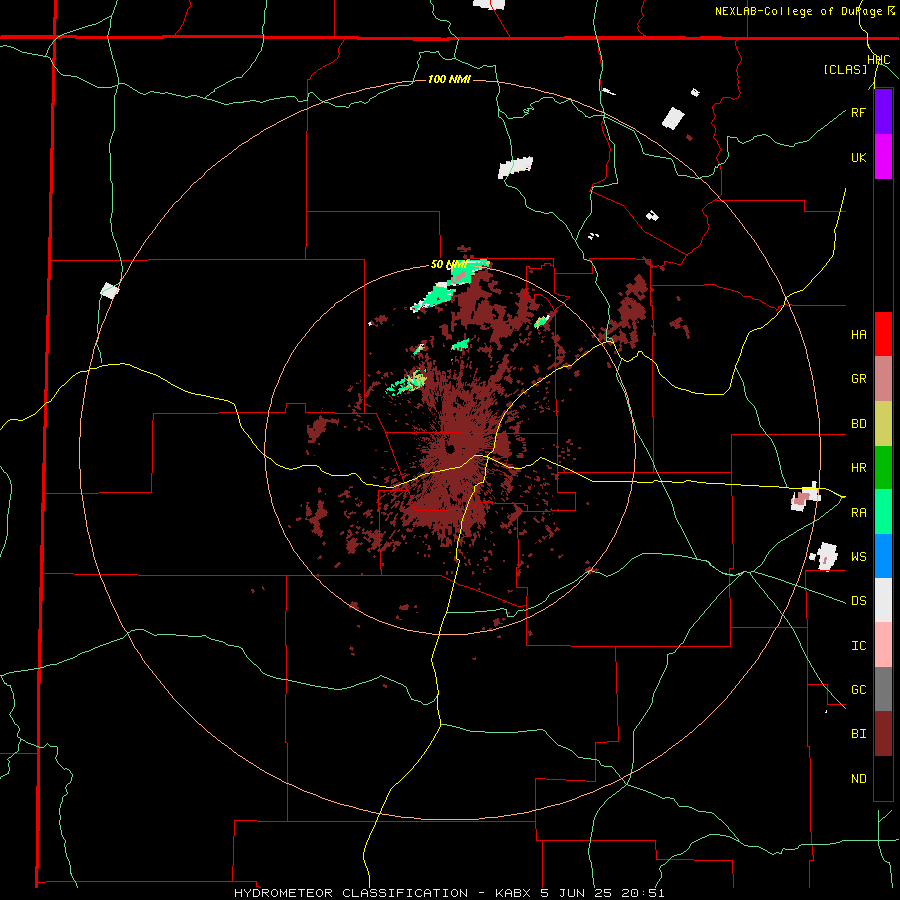Image resolution: width=900 pixels, height=900 pixels.
Task: Click the Hydrometeor Classification KABX timestamp caption
Action: click(x=449, y=893)
